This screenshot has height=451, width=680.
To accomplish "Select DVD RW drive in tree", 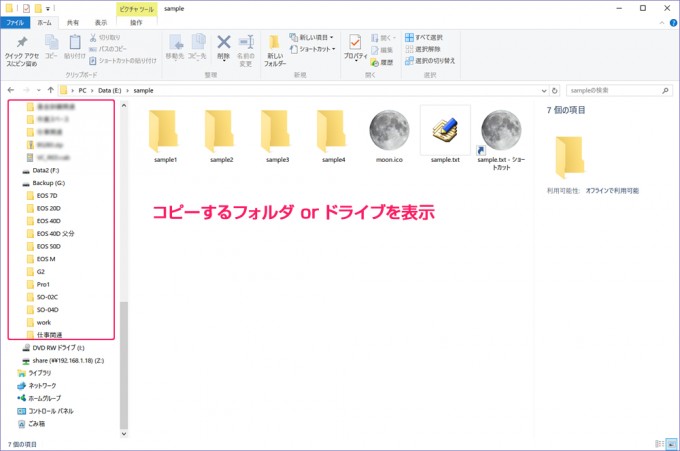I will tap(54, 348).
